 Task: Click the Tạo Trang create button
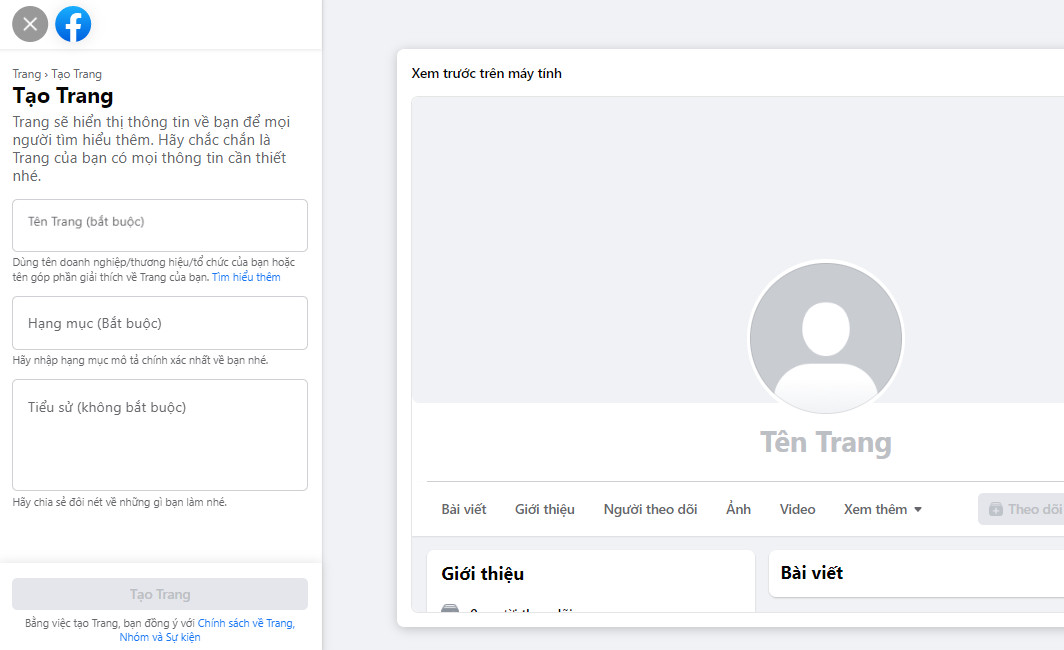pyautogui.click(x=160, y=594)
